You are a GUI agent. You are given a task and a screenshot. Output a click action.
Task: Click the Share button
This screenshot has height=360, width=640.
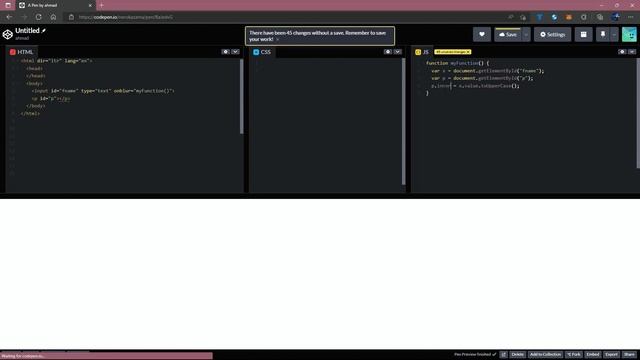coord(629,354)
